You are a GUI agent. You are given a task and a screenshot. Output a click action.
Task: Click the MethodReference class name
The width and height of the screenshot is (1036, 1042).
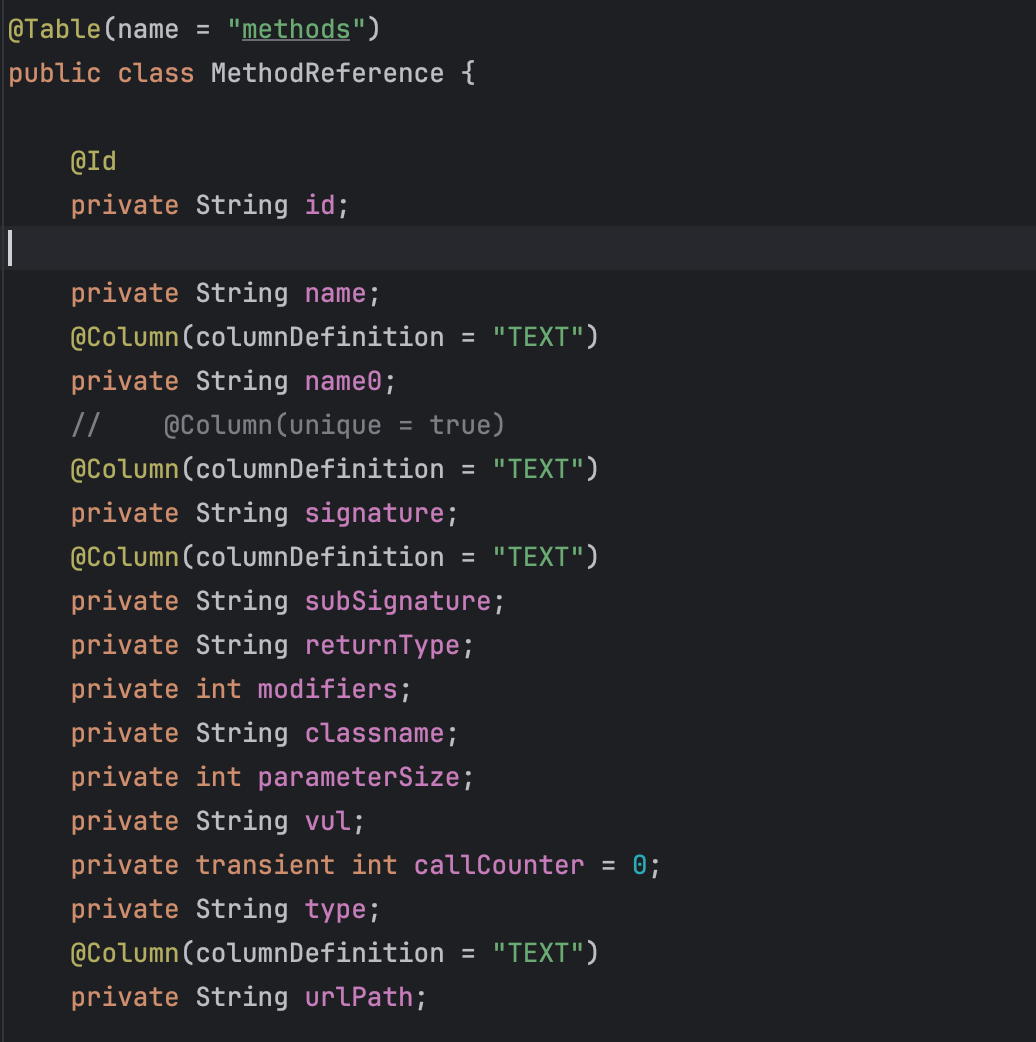pyautogui.click(x=327, y=73)
